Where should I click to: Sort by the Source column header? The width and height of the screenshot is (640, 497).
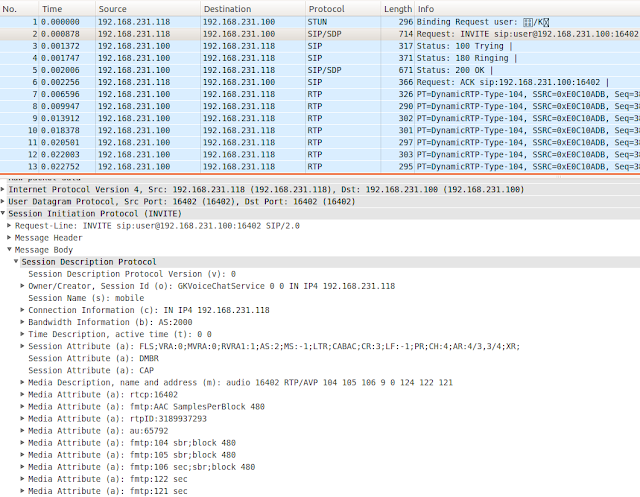[x=148, y=9]
